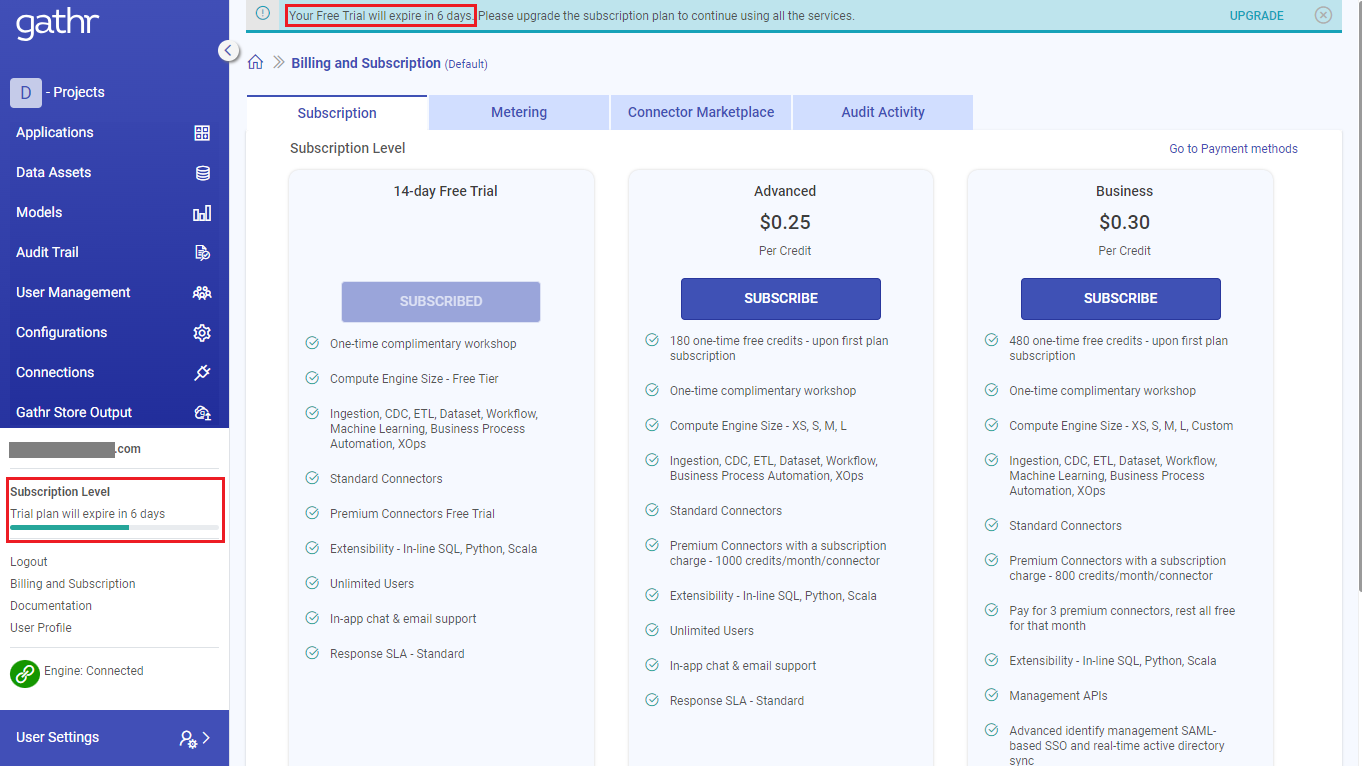
Task: Click the SUBSCRIBED button on Free Trial
Action: 441,301
